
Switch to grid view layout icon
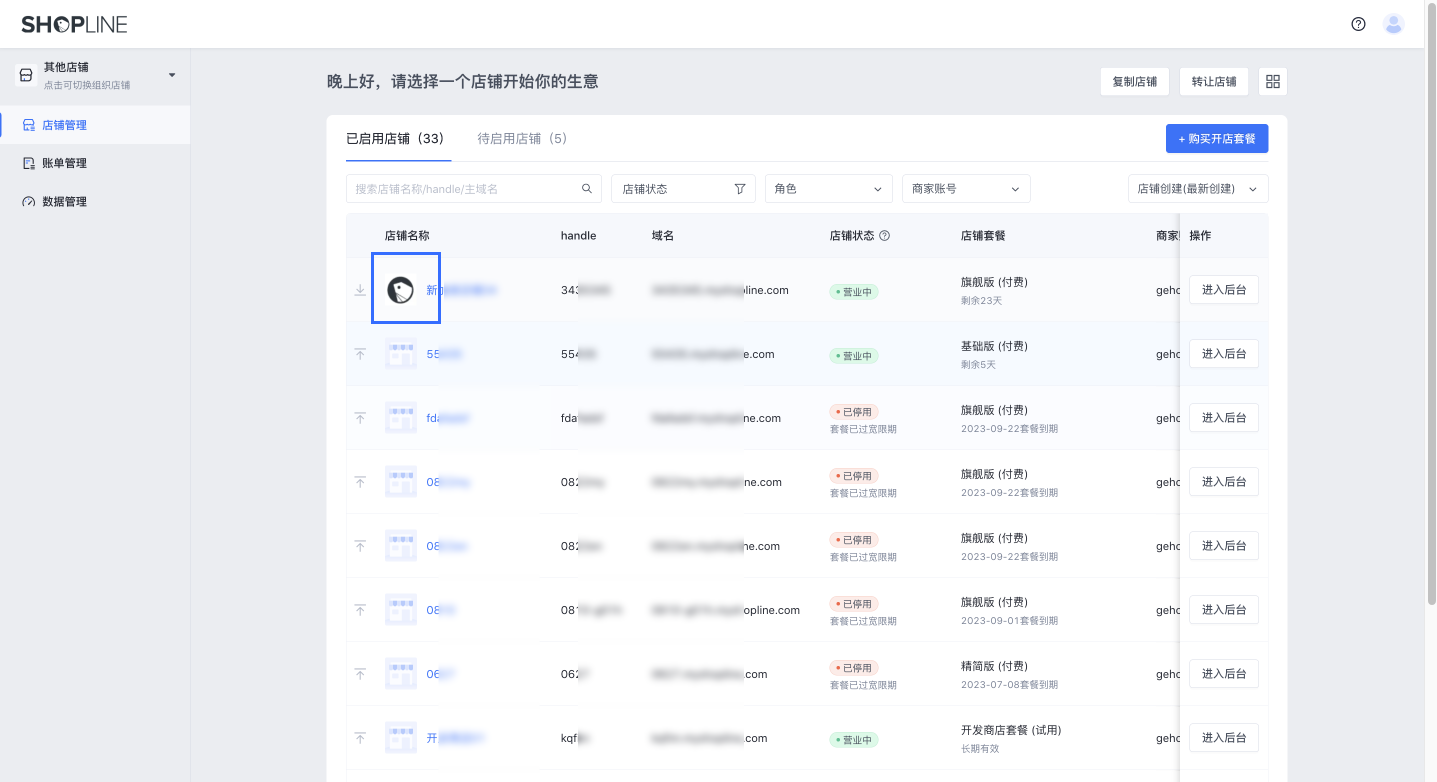(1273, 82)
